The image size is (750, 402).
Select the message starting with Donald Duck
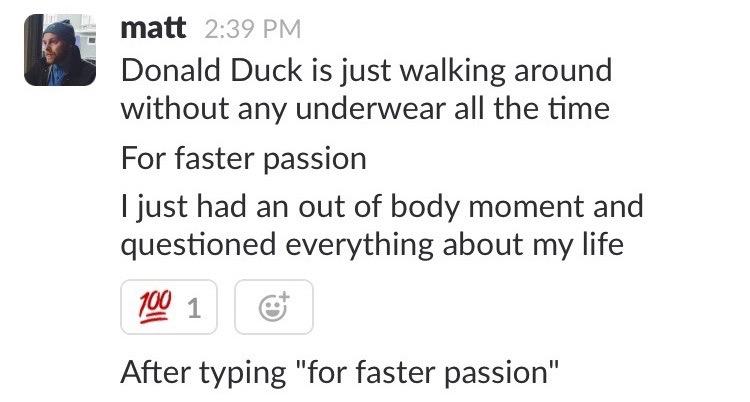coord(366,73)
